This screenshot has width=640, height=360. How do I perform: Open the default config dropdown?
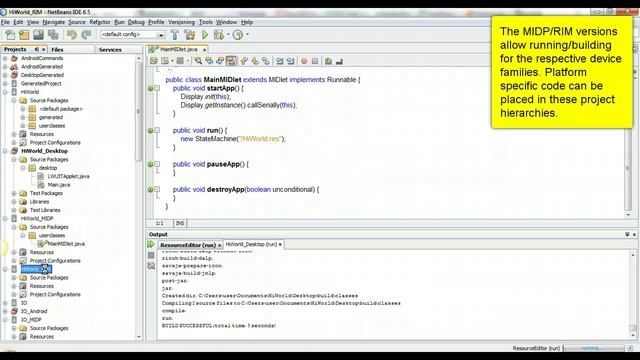[x=161, y=35]
